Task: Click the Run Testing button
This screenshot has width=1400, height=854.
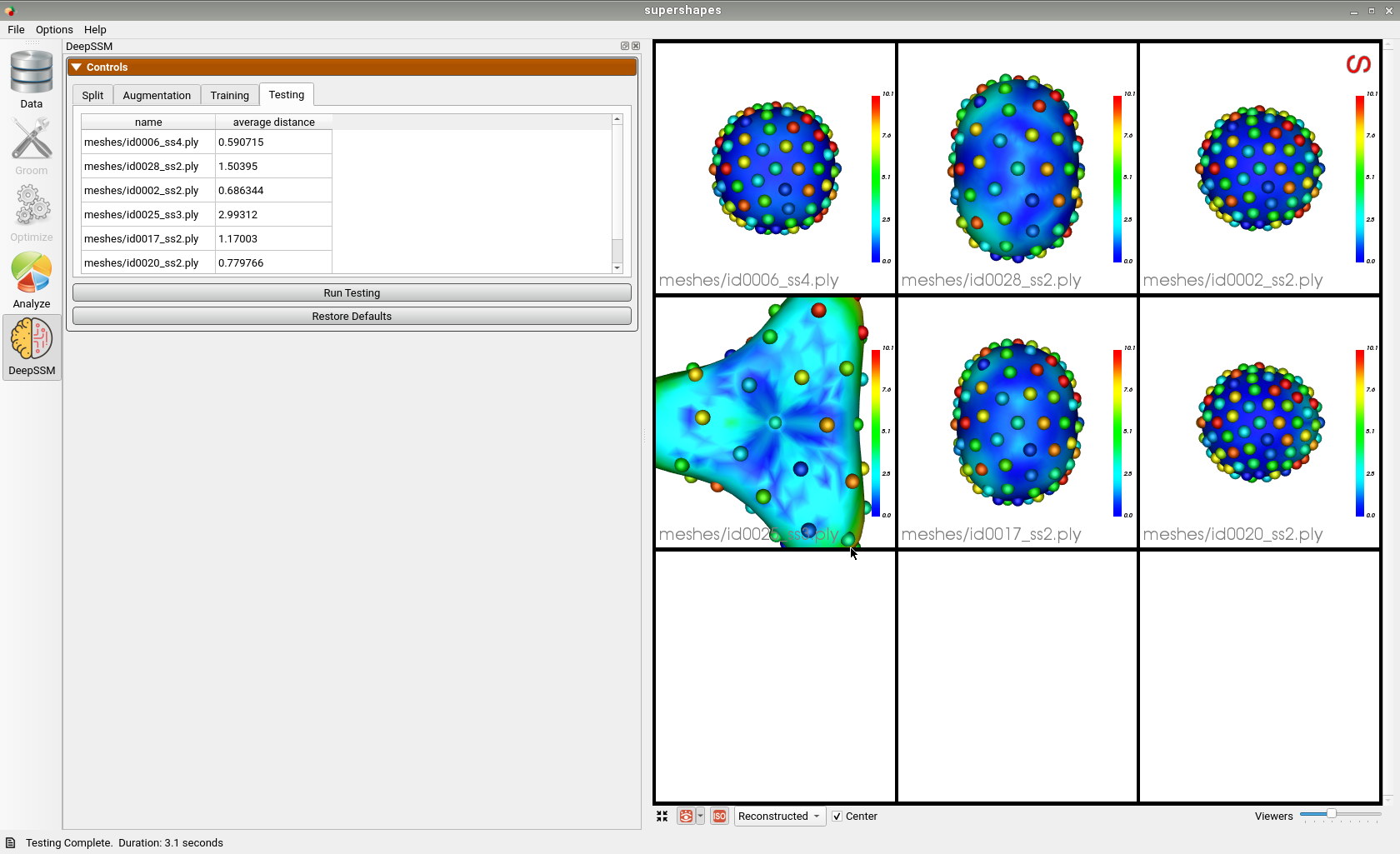Action: (x=352, y=293)
